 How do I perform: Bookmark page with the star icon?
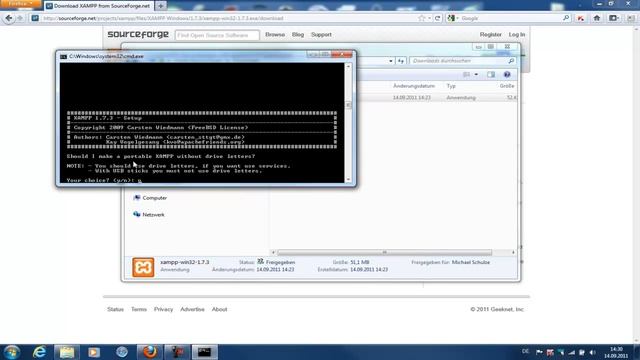click(x=422, y=18)
